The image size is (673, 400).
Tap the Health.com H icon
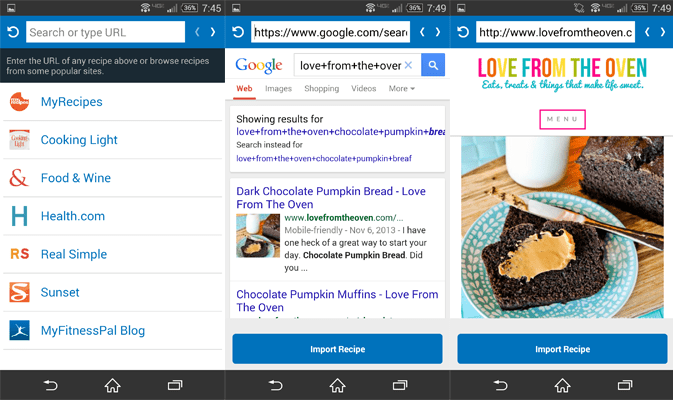point(19,216)
